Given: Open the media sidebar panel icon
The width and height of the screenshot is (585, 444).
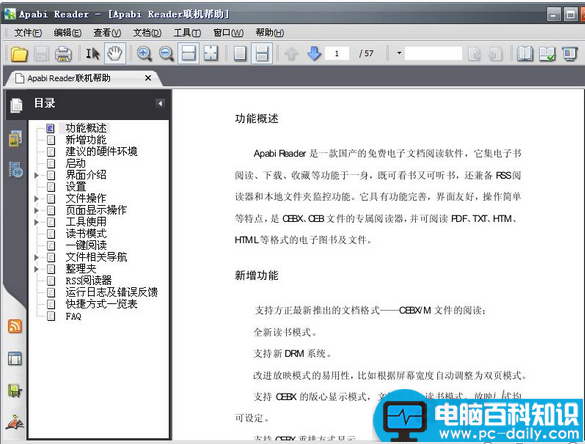Looking at the screenshot, I should 16,170.
